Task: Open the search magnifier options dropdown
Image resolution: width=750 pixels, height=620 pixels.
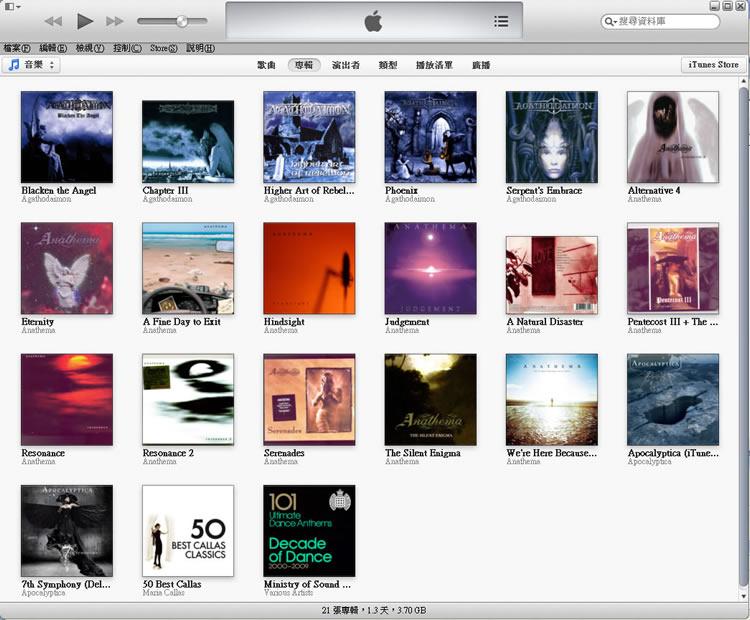Action: coord(610,22)
